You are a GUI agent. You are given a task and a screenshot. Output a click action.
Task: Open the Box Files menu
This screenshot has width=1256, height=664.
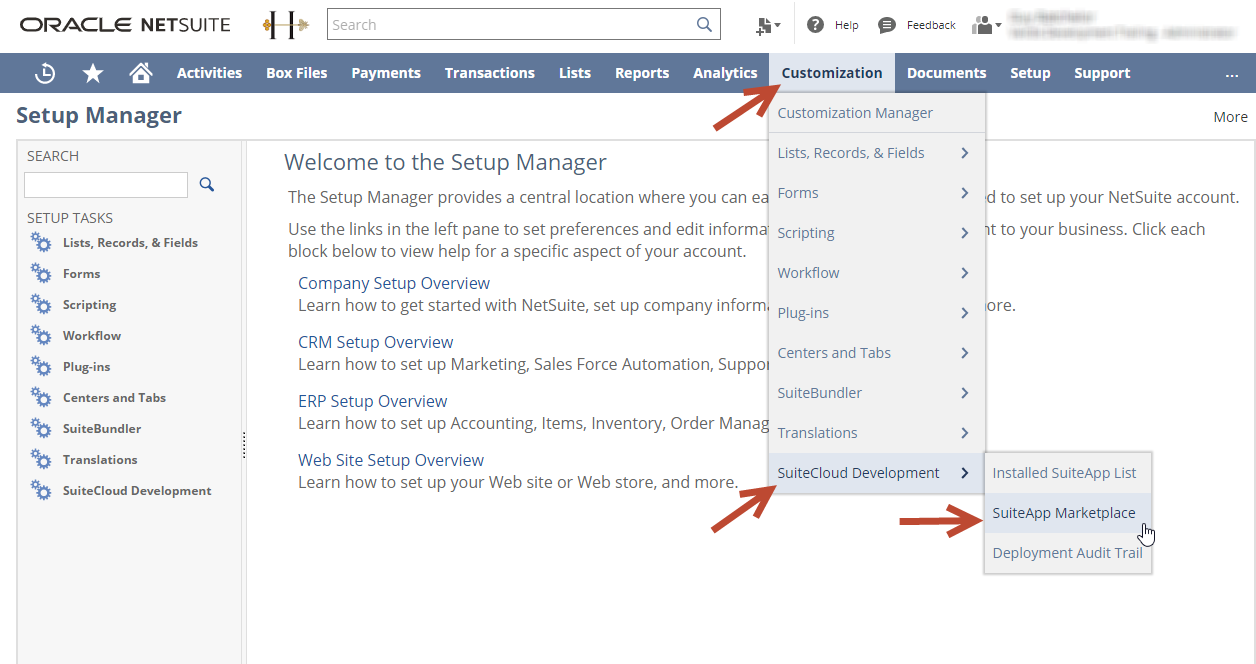click(x=297, y=73)
